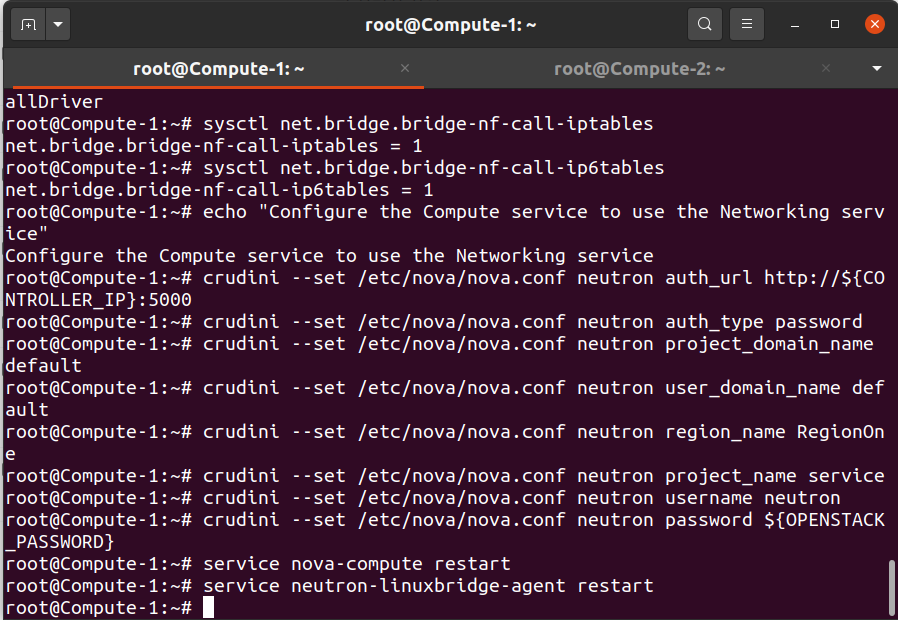This screenshot has width=898, height=620.
Task: Click the neutron-linuxbridge-agent restart command line
Action: point(329,586)
